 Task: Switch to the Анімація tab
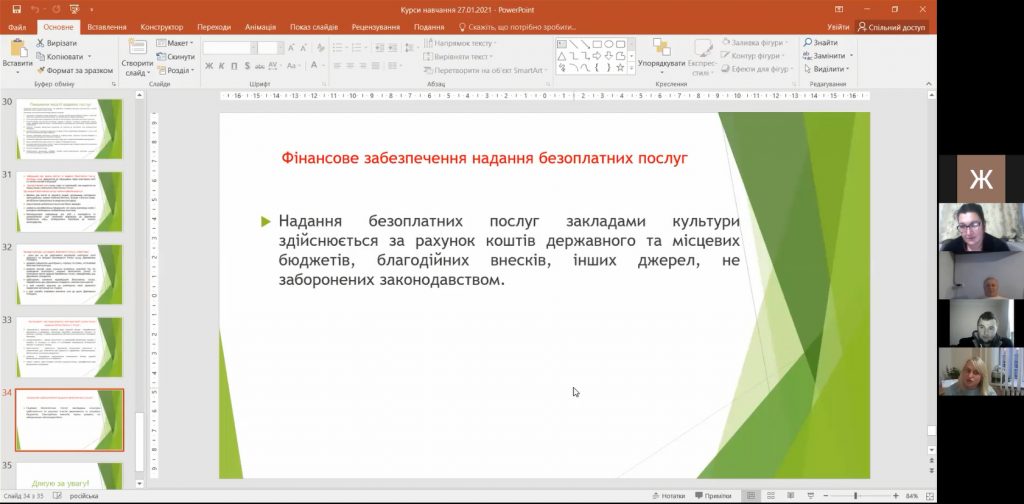pos(260,27)
